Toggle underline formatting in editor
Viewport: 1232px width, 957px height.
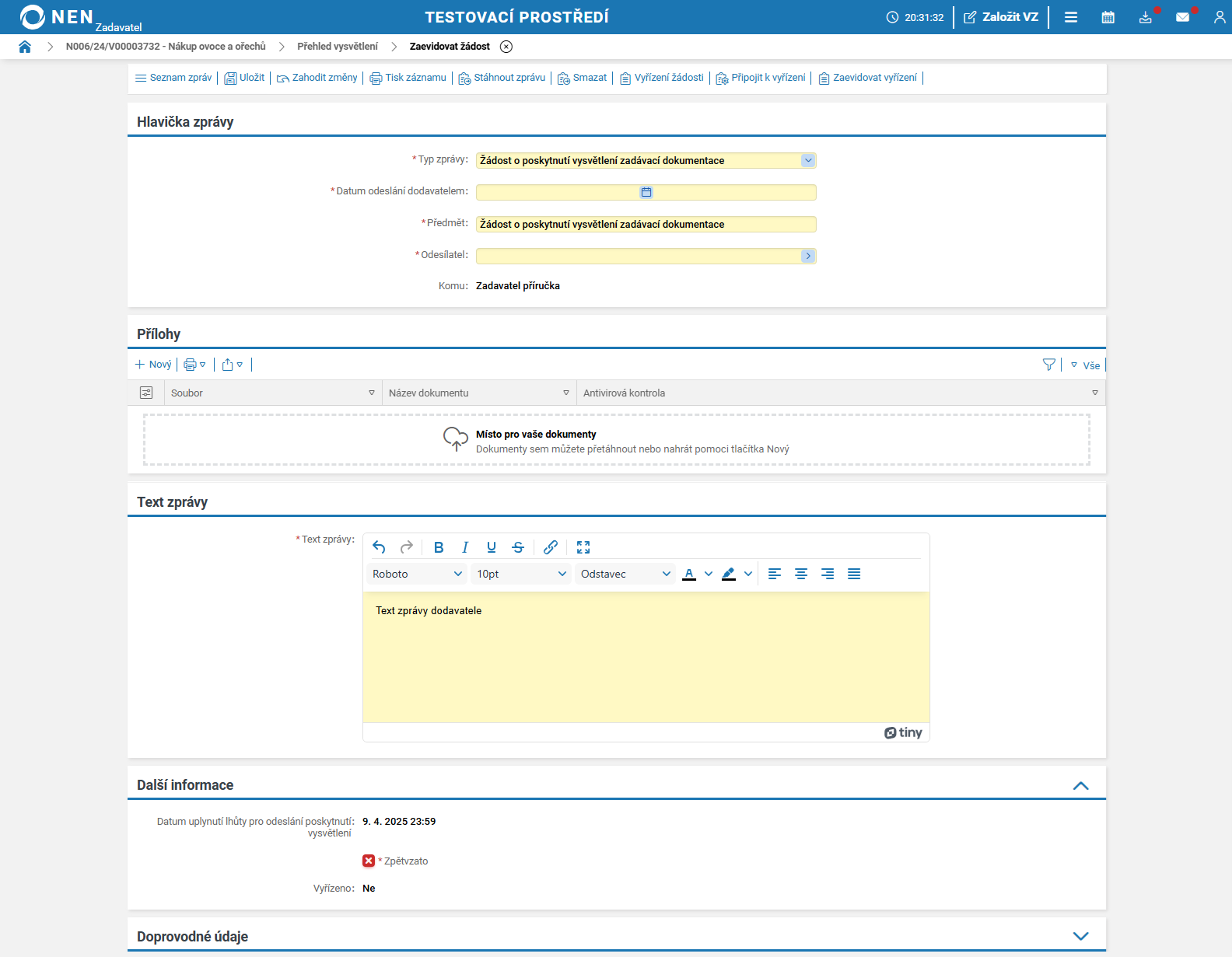(x=492, y=547)
